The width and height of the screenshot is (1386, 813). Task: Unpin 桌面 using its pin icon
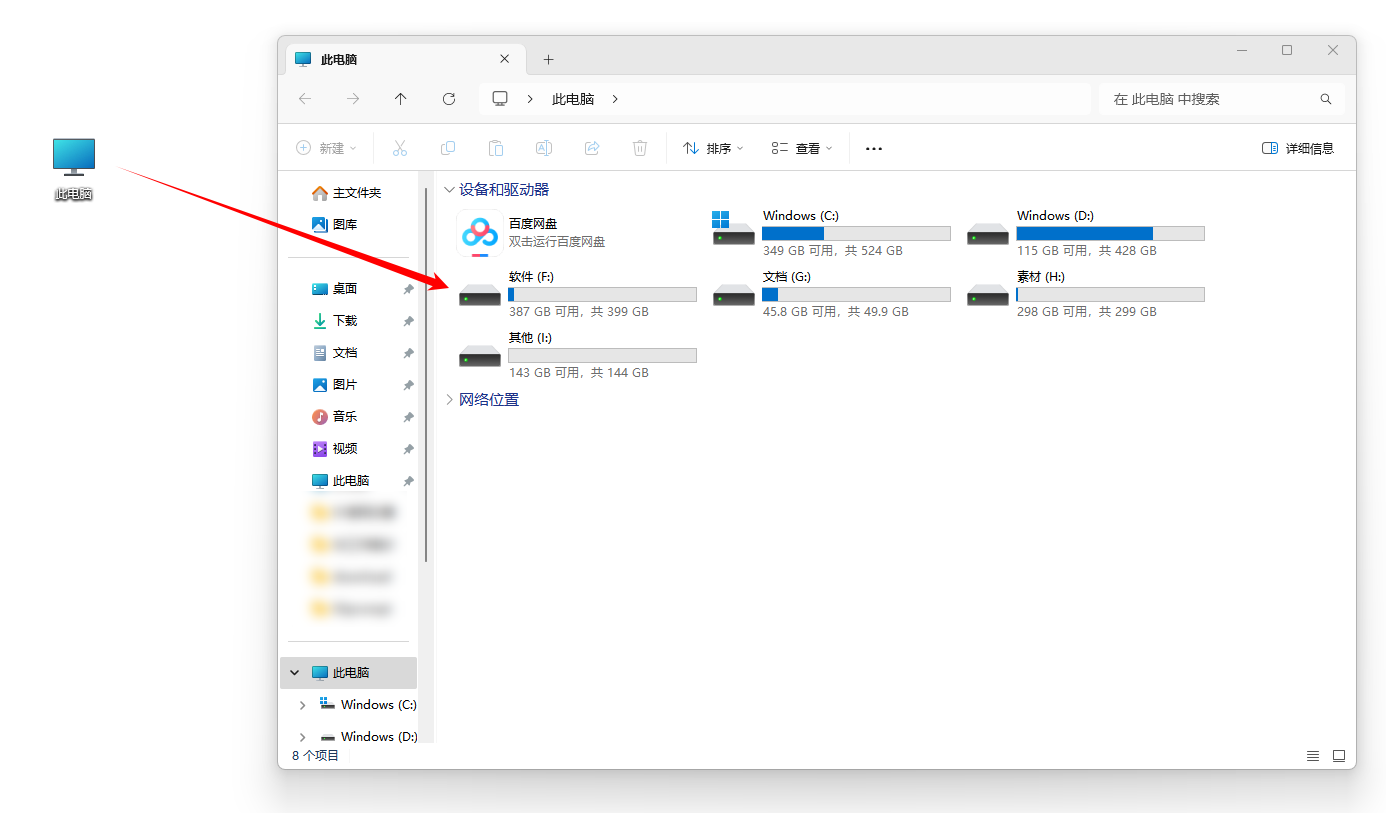point(408,289)
